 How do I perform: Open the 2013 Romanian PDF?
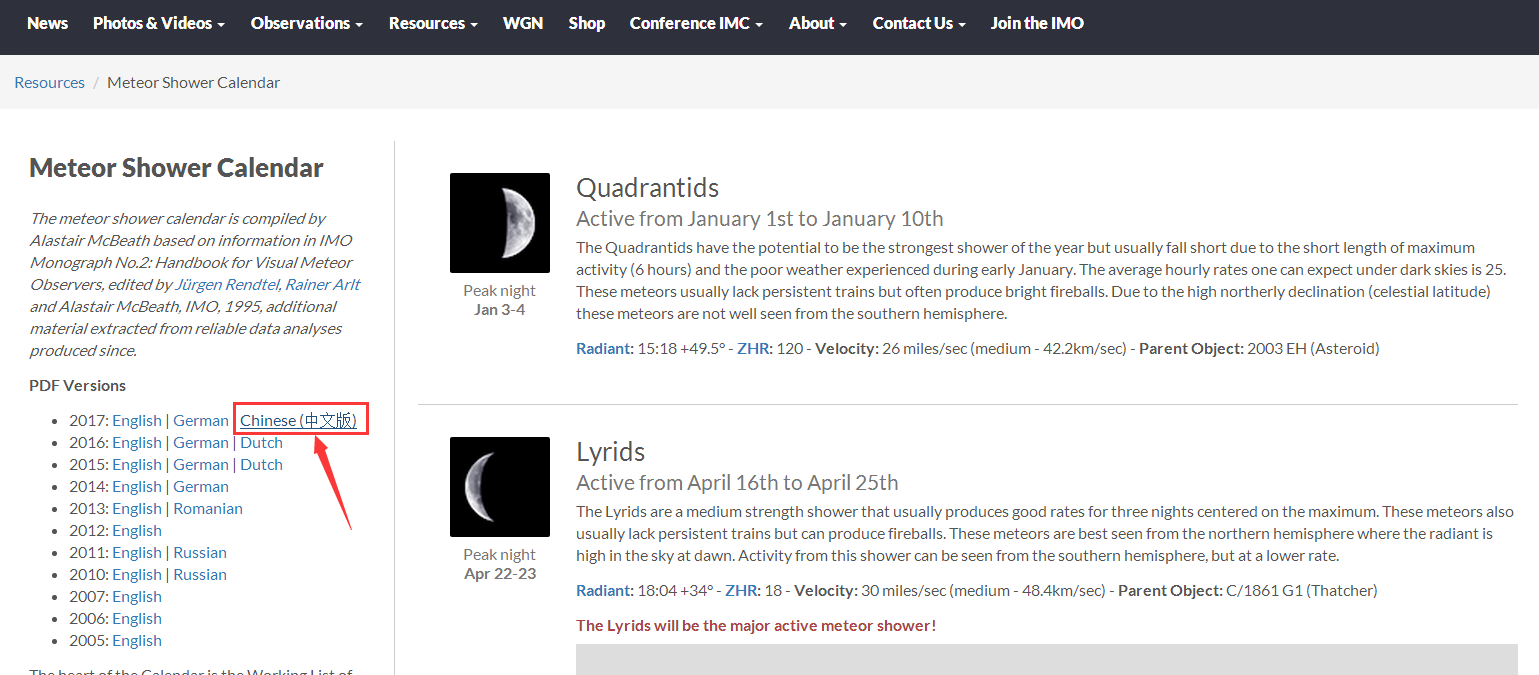tap(208, 508)
